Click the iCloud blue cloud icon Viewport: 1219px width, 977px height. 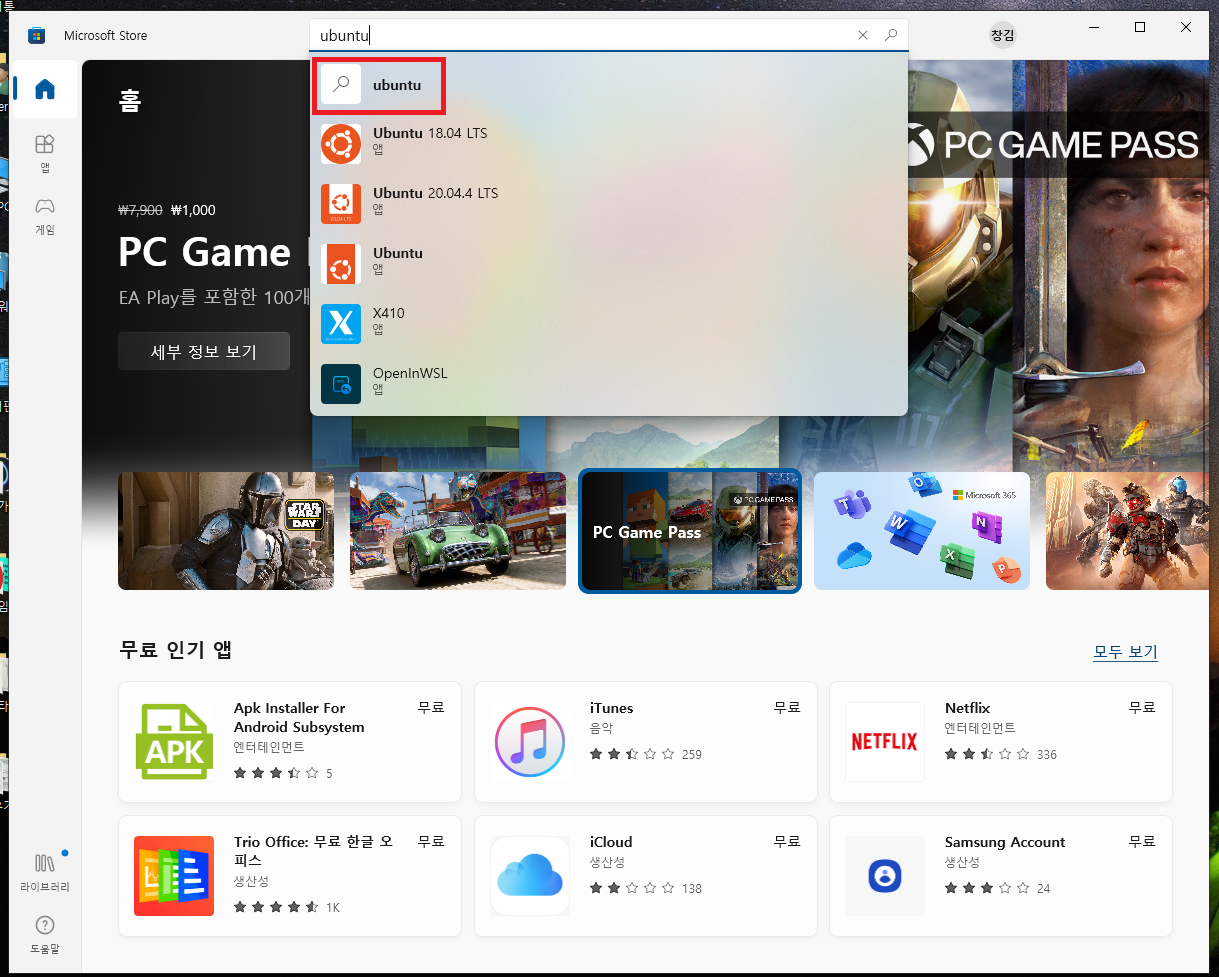pos(530,876)
